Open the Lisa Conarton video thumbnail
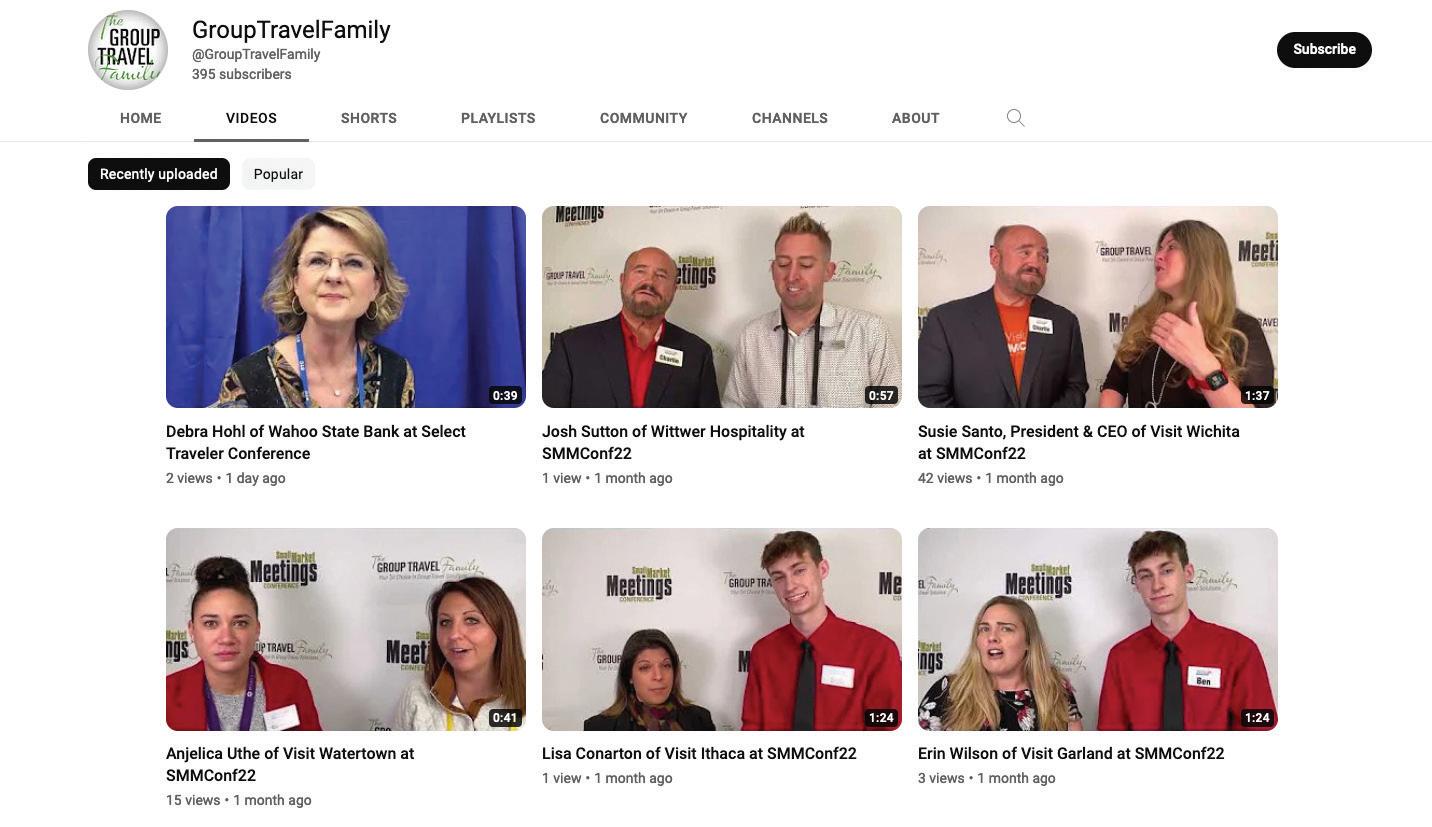Screen dimensions: 1432x827 point(722,629)
